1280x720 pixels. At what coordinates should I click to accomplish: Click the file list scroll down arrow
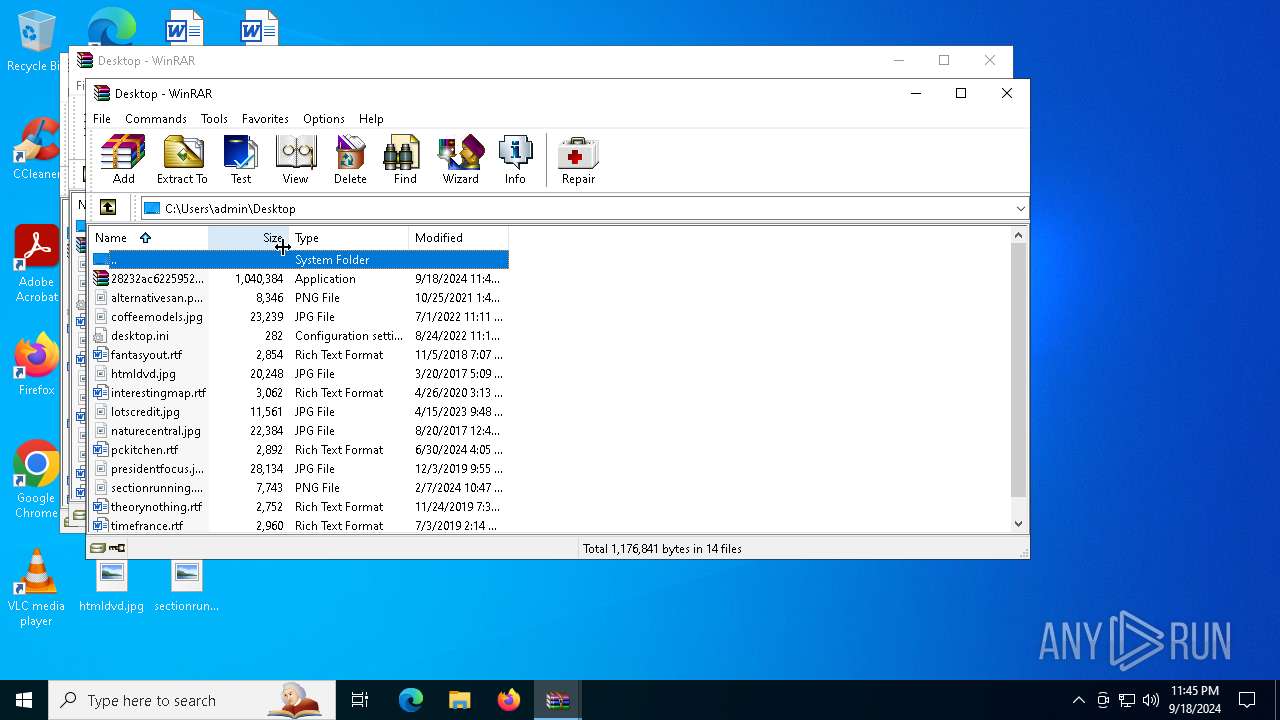pyautogui.click(x=1018, y=523)
